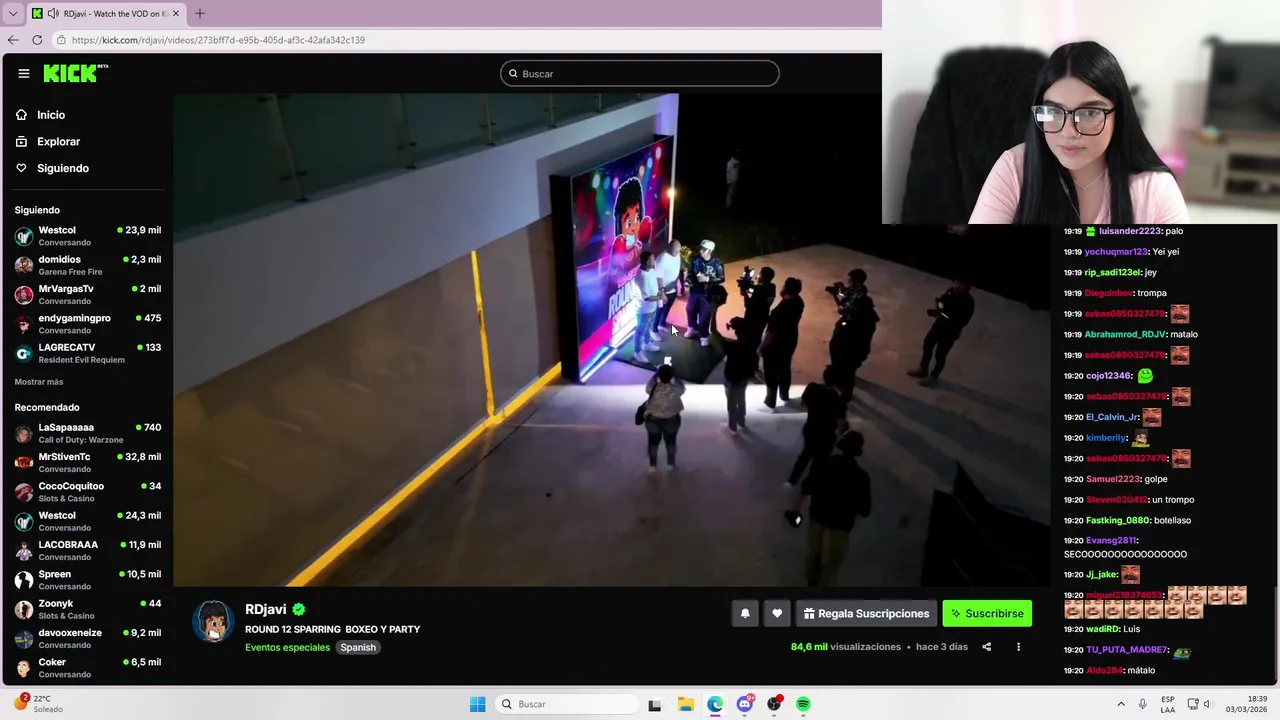Click RDjavi streamer avatar

[x=213, y=622]
